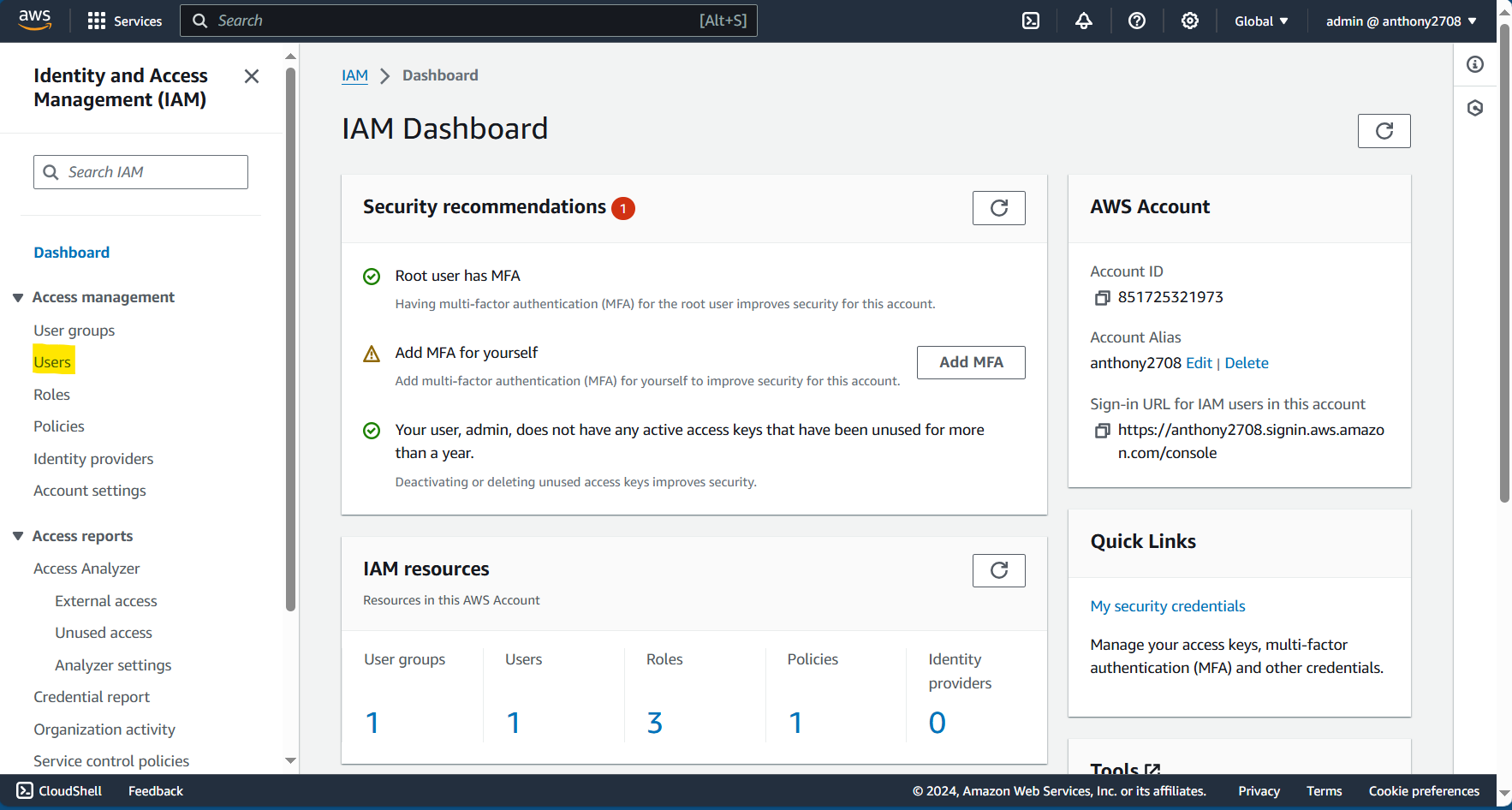Open Access Analyzer in the sidebar
Image resolution: width=1512 pixels, height=810 pixels.
click(86, 569)
